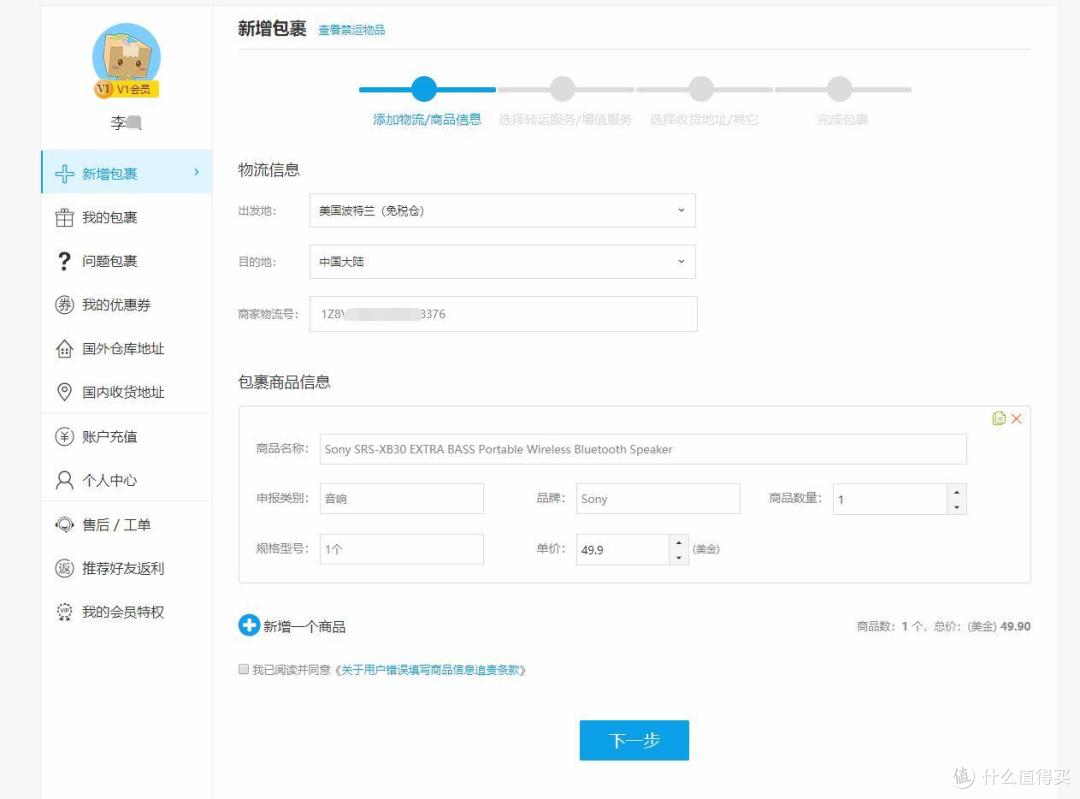Click the 选择收货地址/其它 step label

point(704,119)
